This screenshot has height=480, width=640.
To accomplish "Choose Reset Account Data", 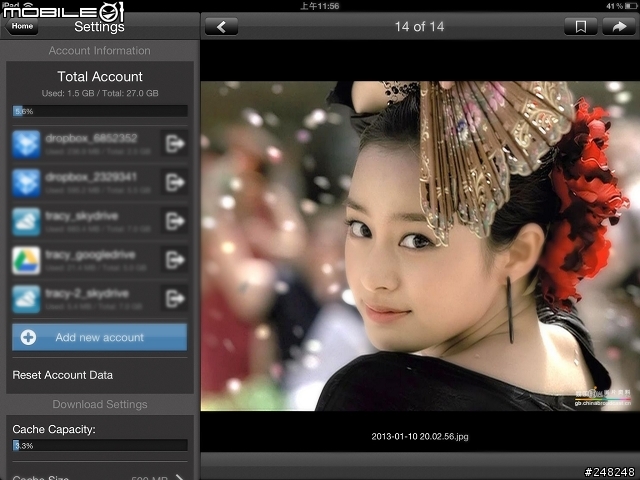I will (x=62, y=375).
